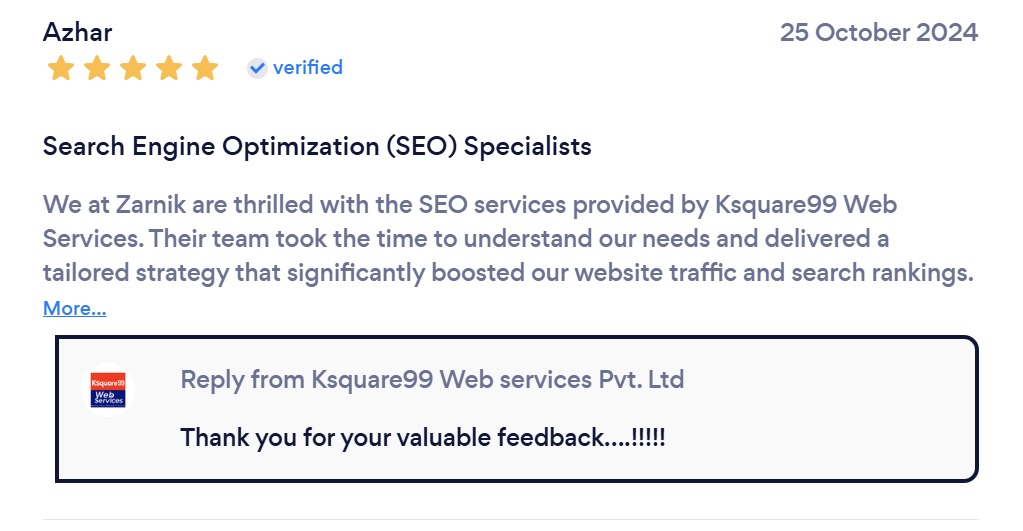Click the blue verified checkmark badge
This screenshot has width=1023, height=531.
257,68
